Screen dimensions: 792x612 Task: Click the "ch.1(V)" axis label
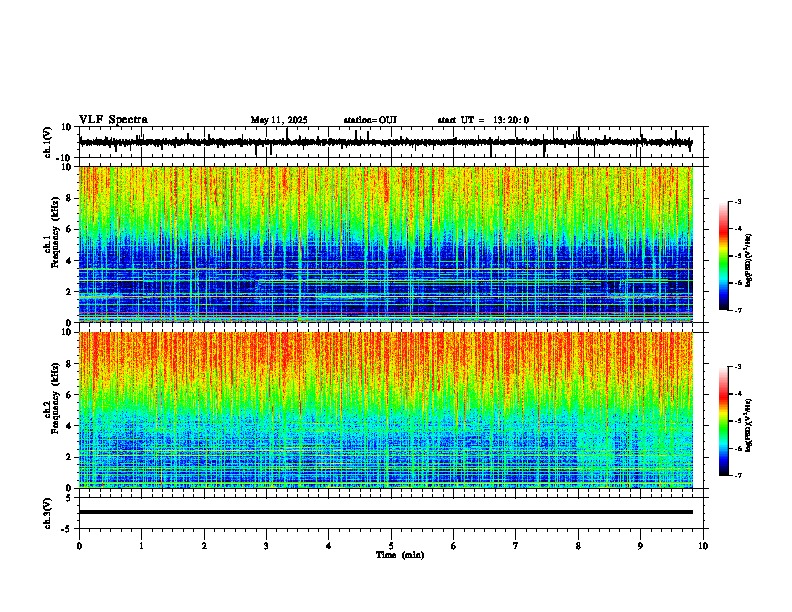(47, 142)
